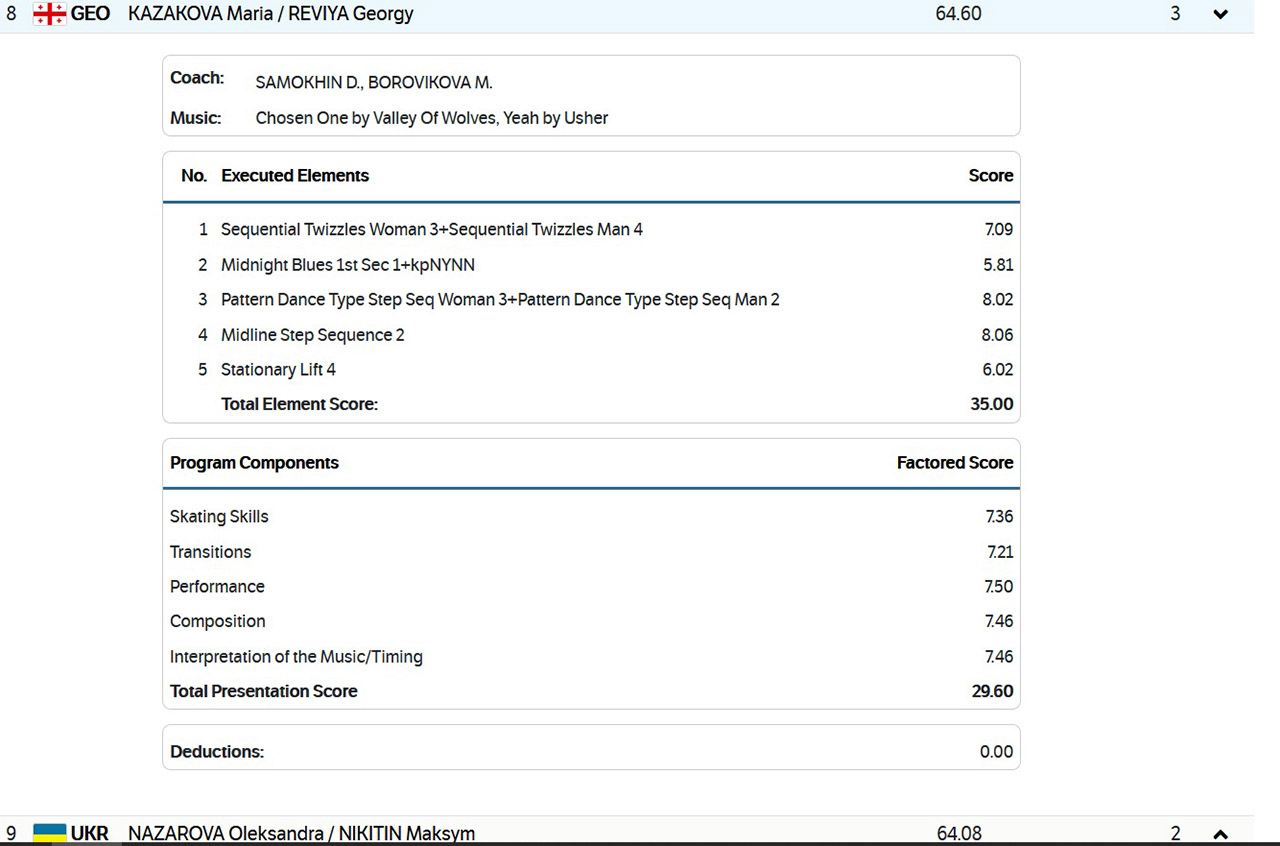The image size is (1280, 846).
Task: Click the 64.08 score for Ukraine
Action: [959, 833]
